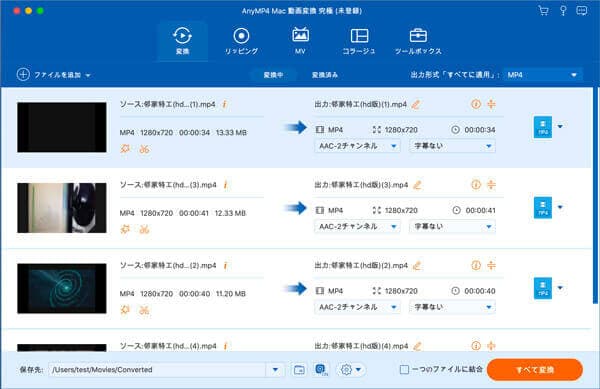
Task: Show source info for (1).mp4
Action: [225, 104]
